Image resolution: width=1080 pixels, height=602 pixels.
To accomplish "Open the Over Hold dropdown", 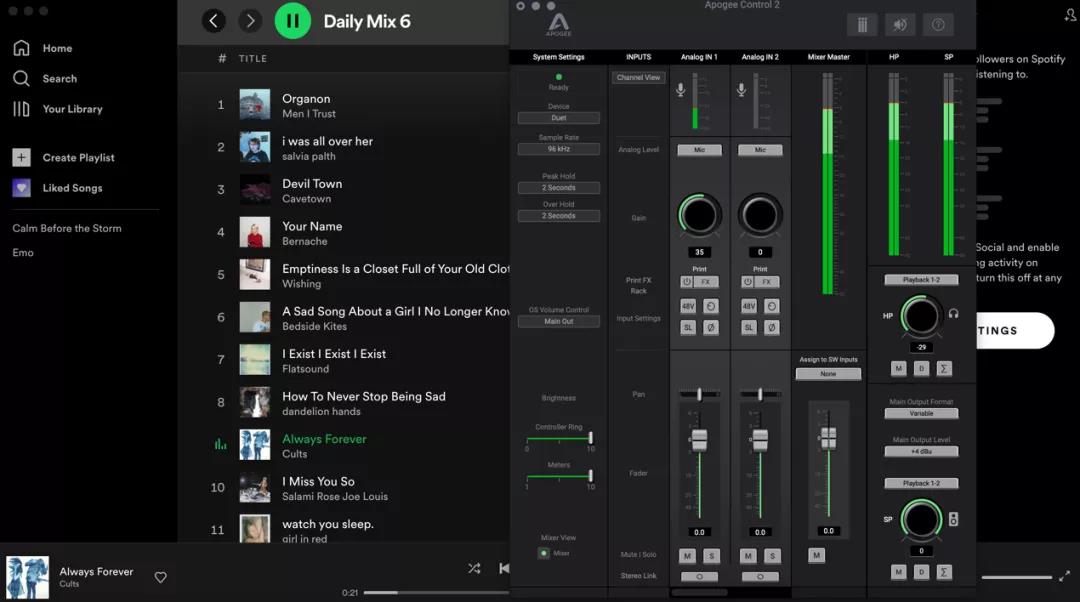I will pyautogui.click(x=559, y=216).
